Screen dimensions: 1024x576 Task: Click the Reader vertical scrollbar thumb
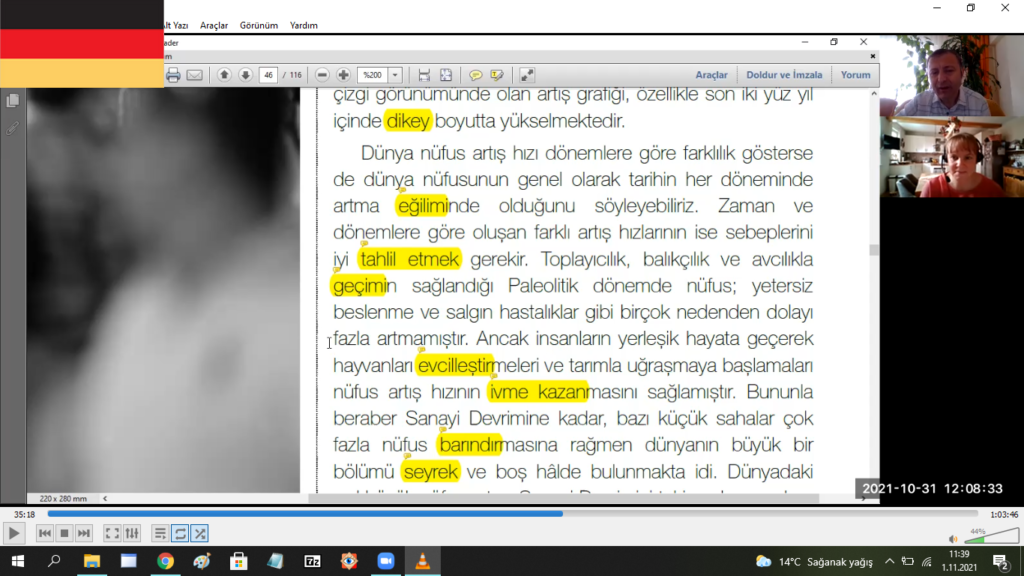coord(874,249)
